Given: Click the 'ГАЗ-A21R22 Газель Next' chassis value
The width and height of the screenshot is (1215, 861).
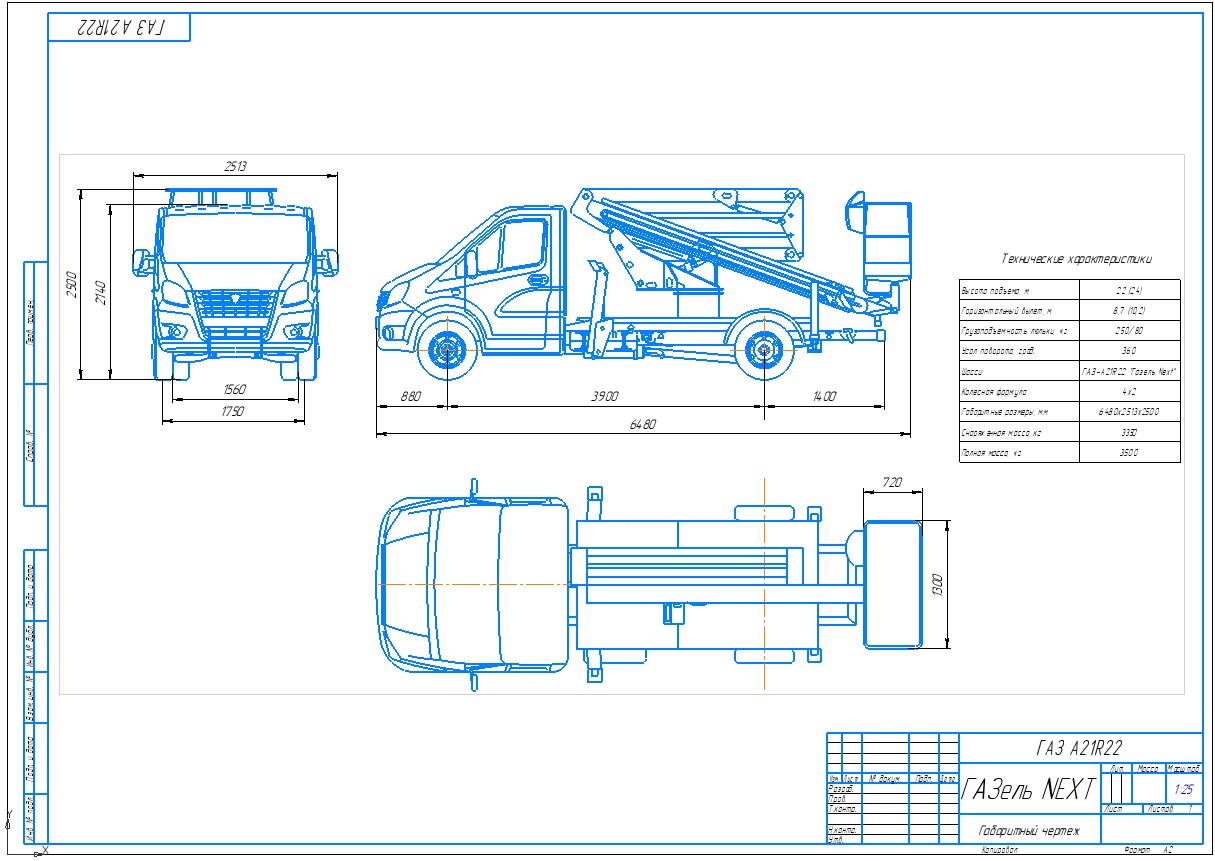Looking at the screenshot, I should click(1130, 372).
